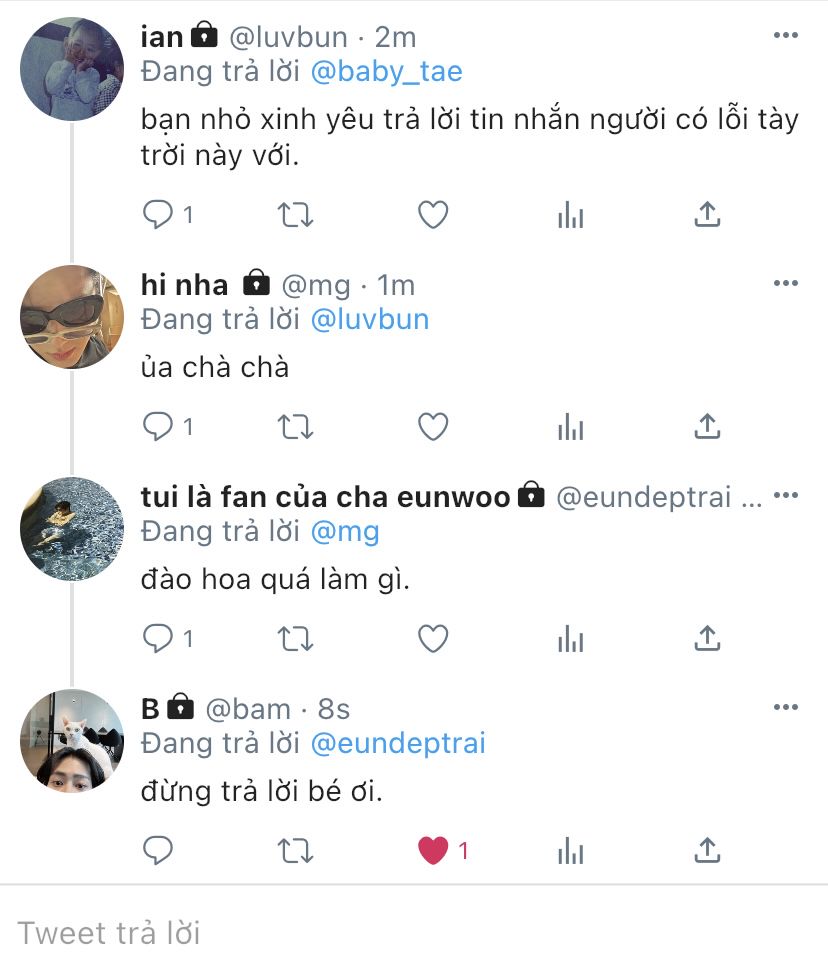Screen dimensions: 828x964
Task: Open more options for hi nha's tweet
Action: click(786, 283)
